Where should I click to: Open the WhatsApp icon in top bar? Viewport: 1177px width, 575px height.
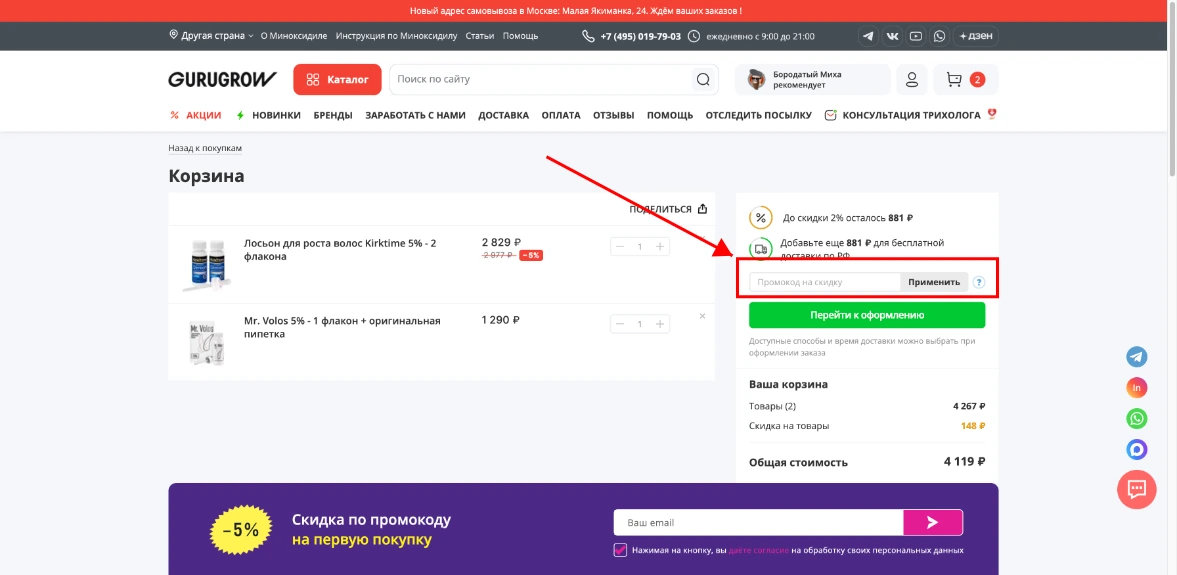(x=940, y=36)
